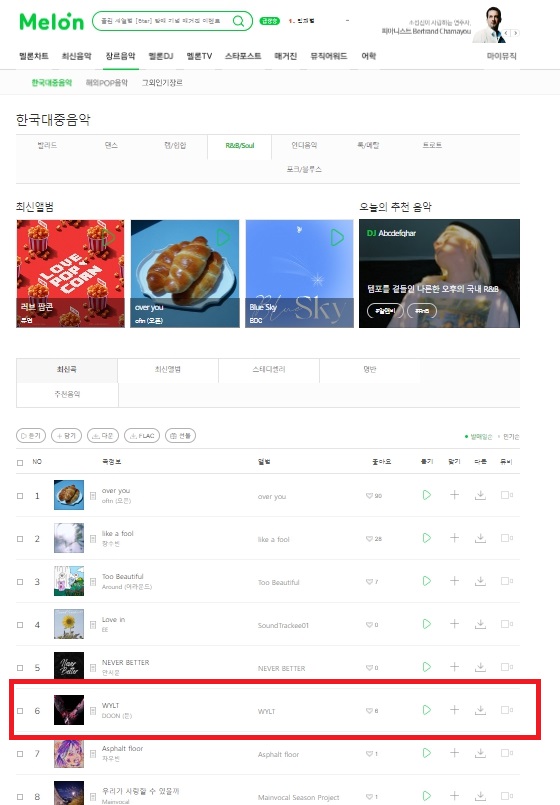Open the 멜론차트 menu item
This screenshot has height=805, width=560.
click(34, 56)
